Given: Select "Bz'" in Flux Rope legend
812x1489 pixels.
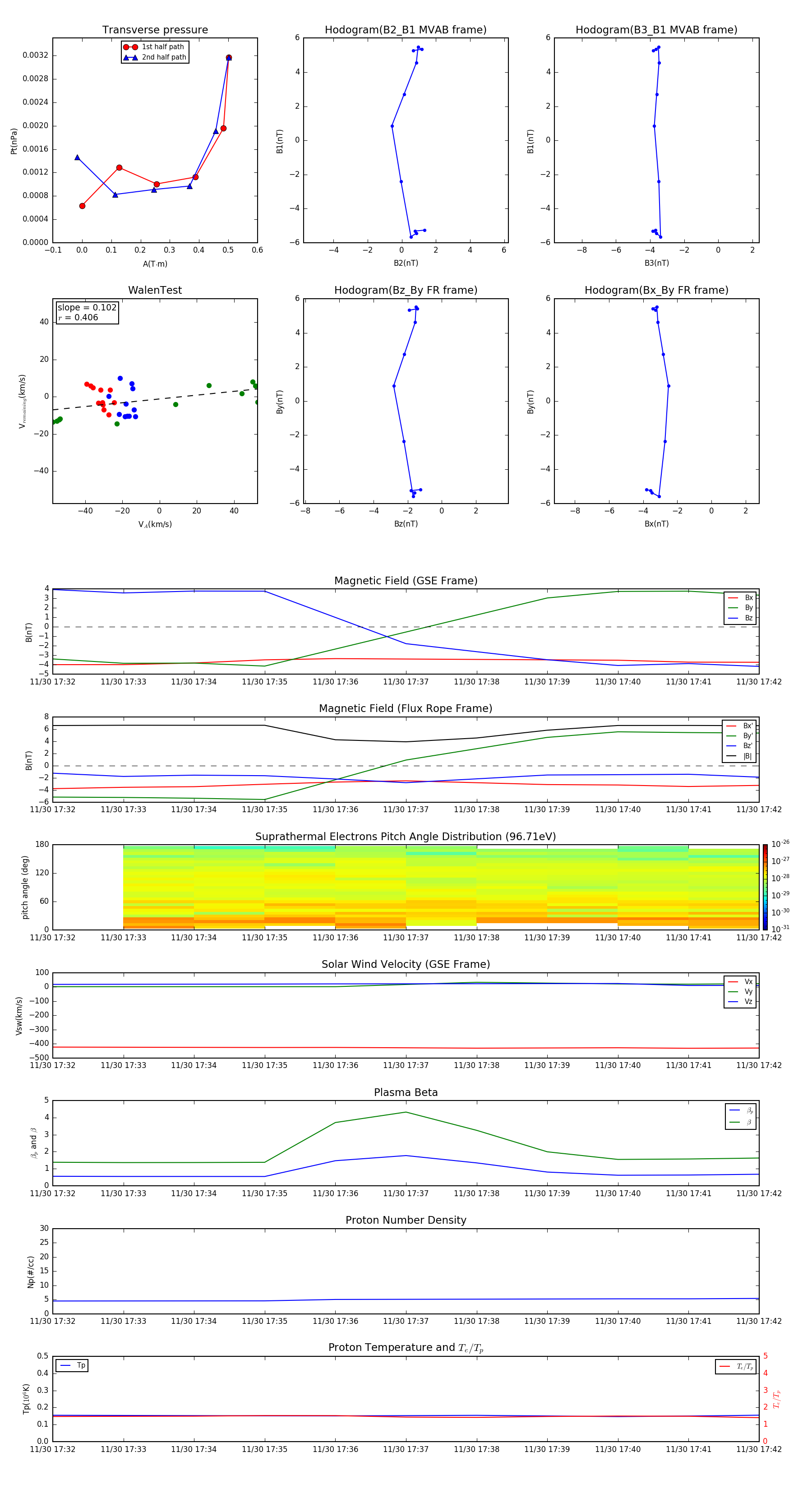Looking at the screenshot, I should click(x=739, y=746).
